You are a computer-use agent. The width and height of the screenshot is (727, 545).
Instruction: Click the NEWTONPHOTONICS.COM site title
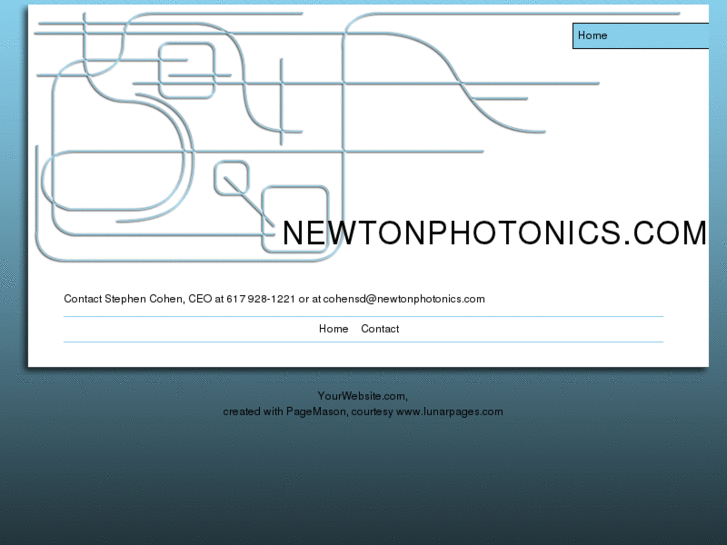tap(494, 232)
